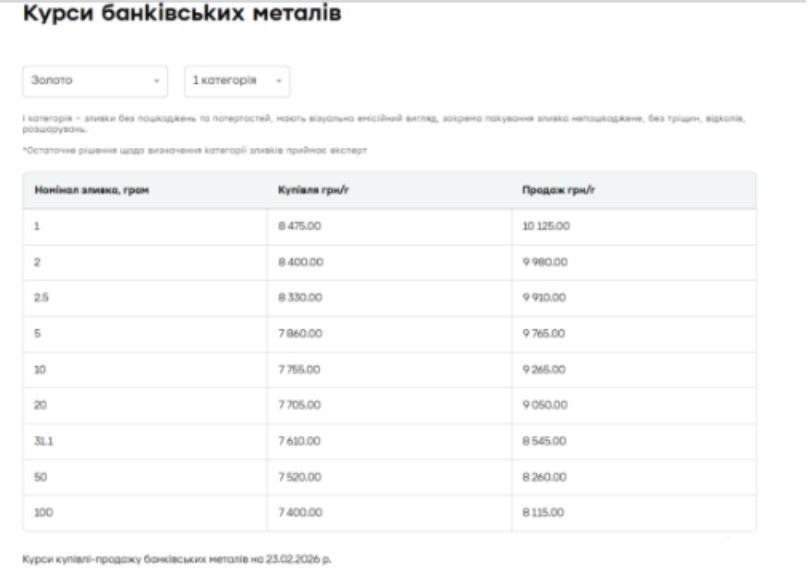
Task: Select the 31.1 gram nominal cell
Action: pos(42,442)
